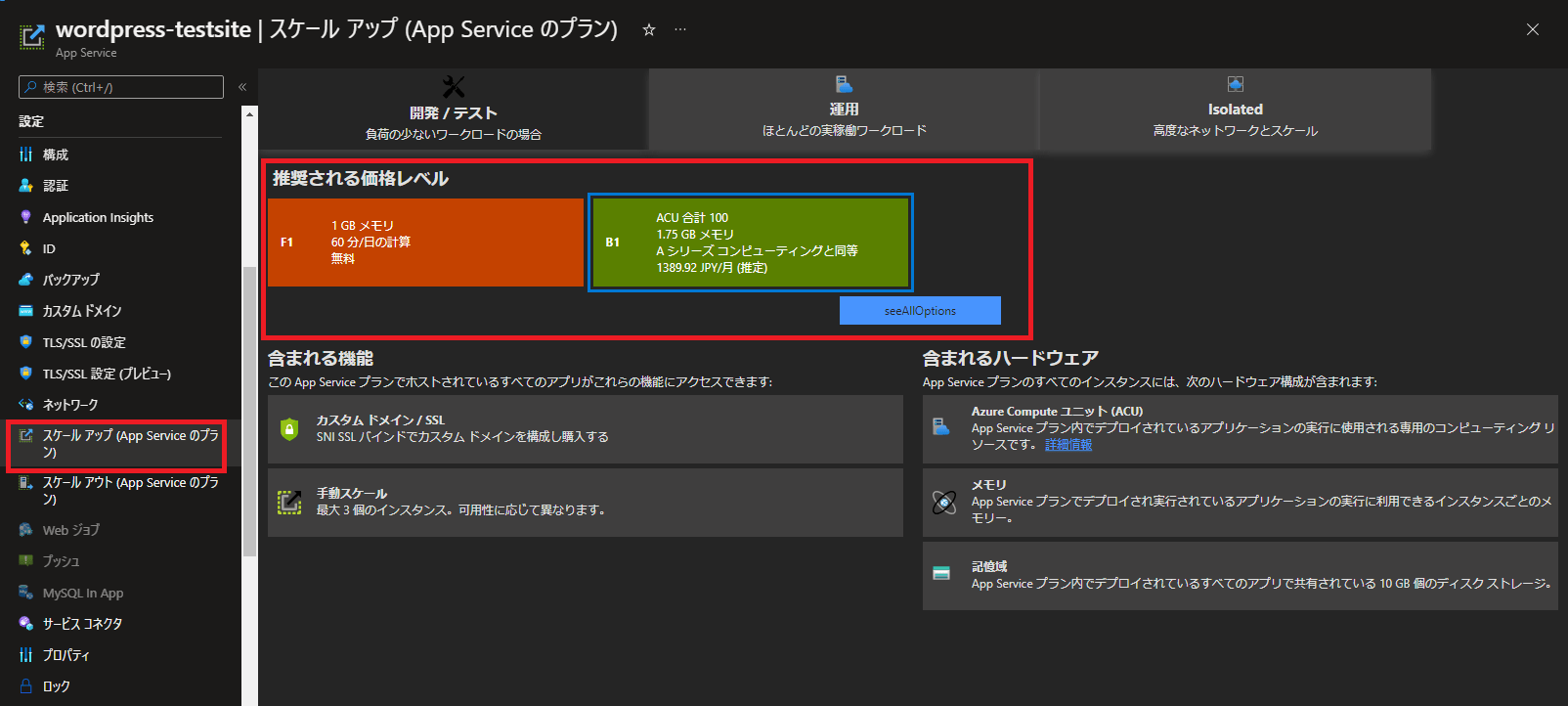The width and height of the screenshot is (1568, 706).
Task: Click the 設定 section label in sidebar
Action: click(x=31, y=121)
